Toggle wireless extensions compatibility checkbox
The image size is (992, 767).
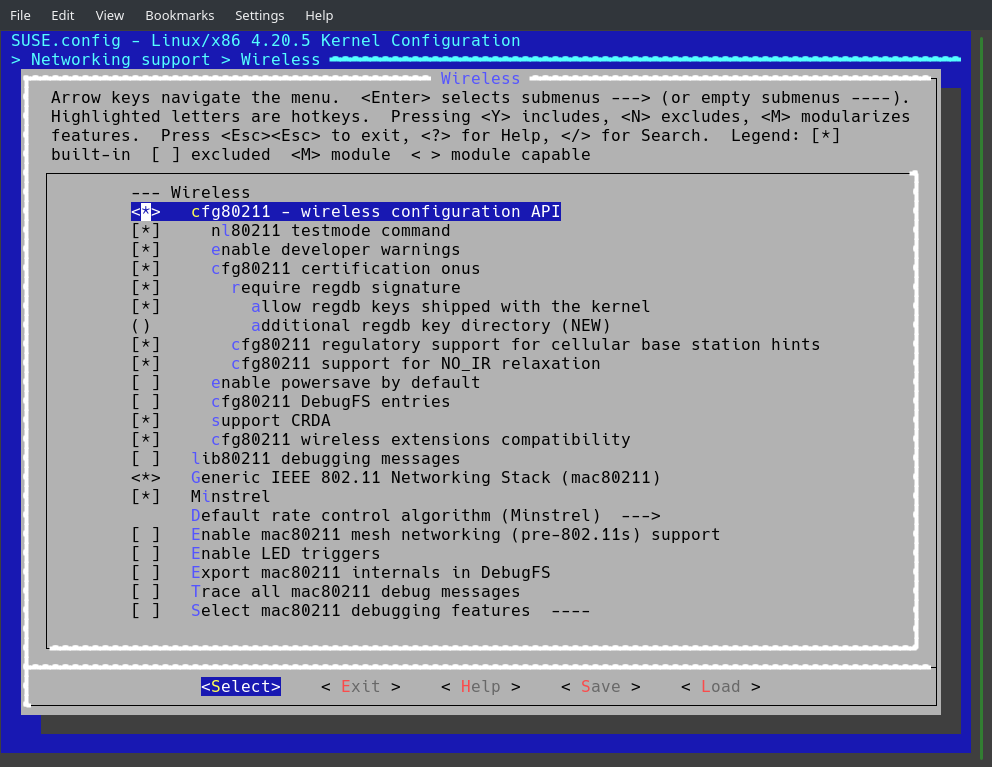coord(146,439)
